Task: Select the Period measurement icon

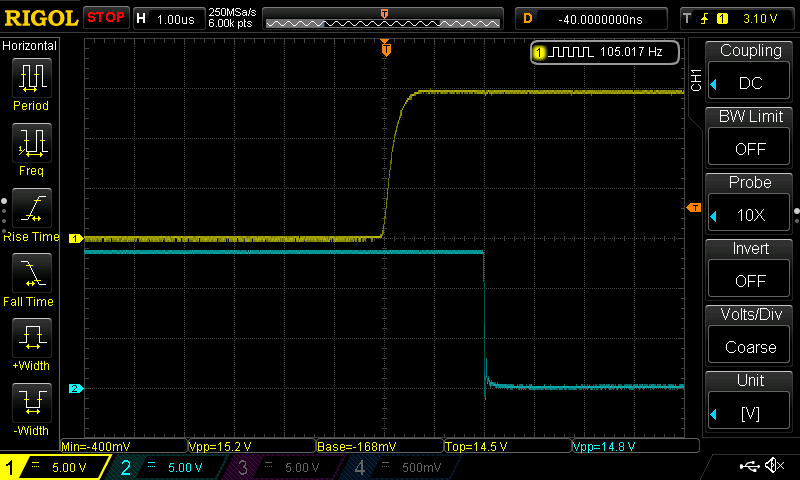Action: pyautogui.click(x=31, y=81)
